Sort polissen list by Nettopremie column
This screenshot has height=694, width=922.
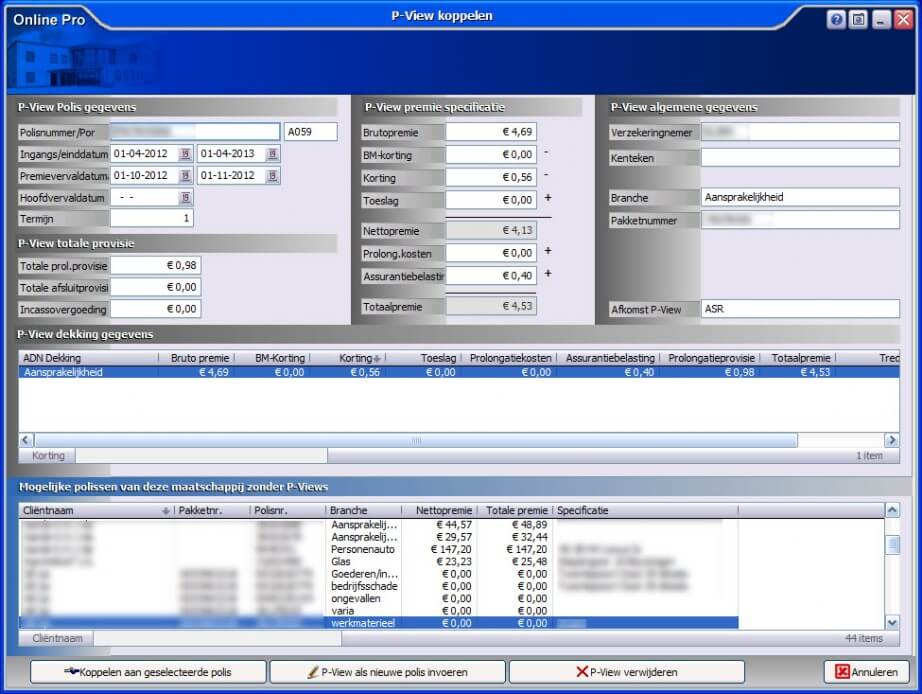pos(439,511)
